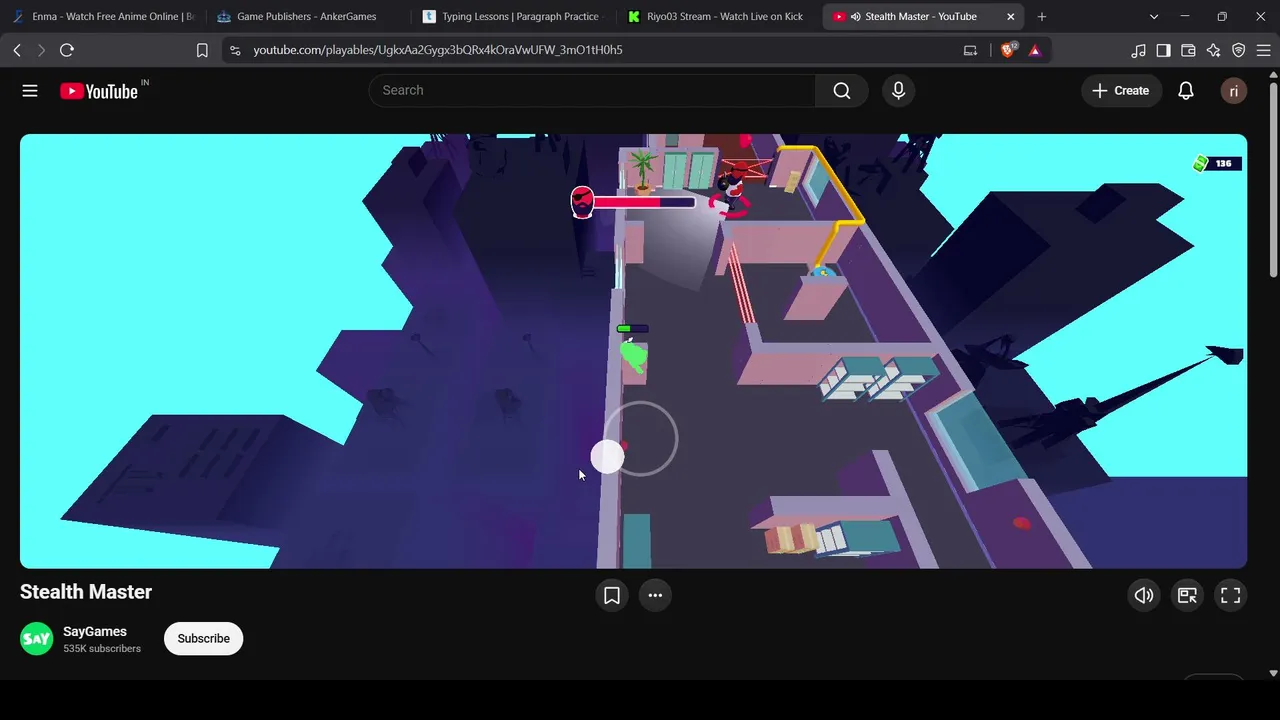
Task: Switch to the Game Publishers AnkerGames tab
Action: pos(309,17)
